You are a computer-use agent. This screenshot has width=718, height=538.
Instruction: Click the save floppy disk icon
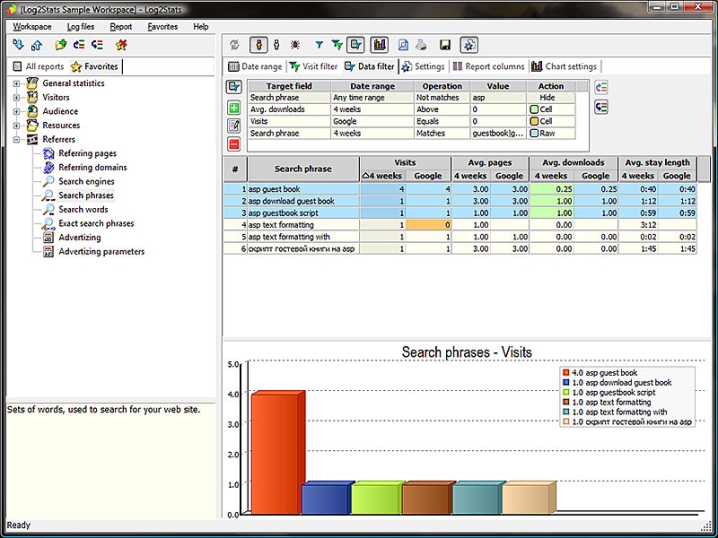click(x=445, y=45)
